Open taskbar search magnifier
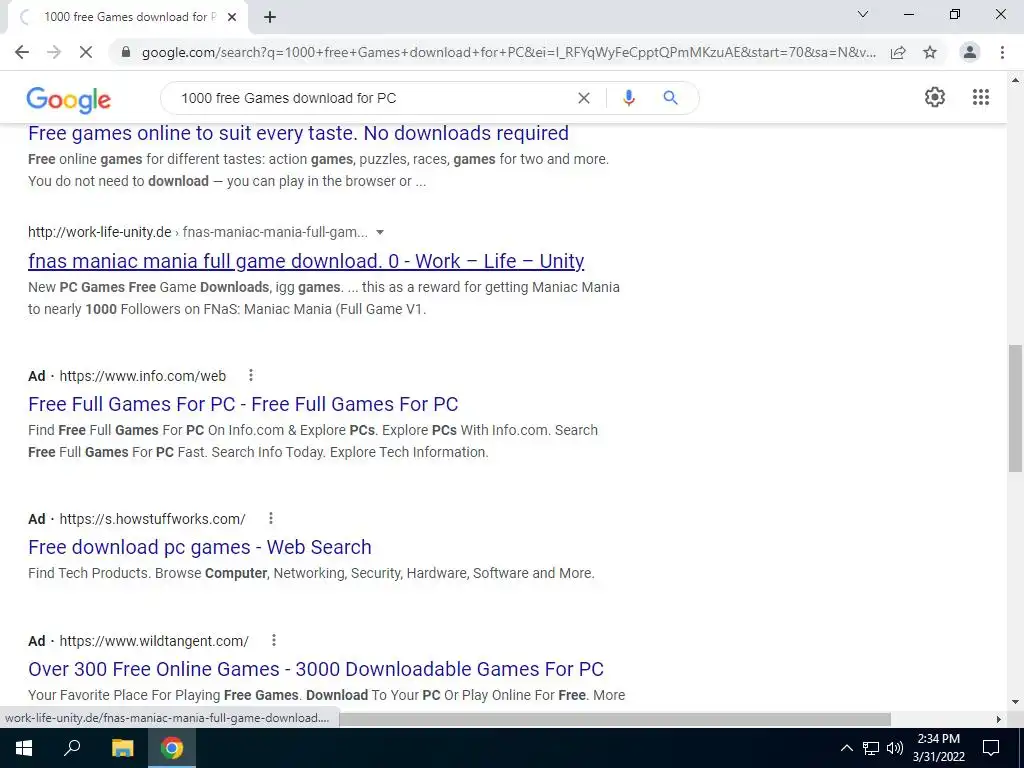Viewport: 1024px width, 768px height. (x=72, y=748)
